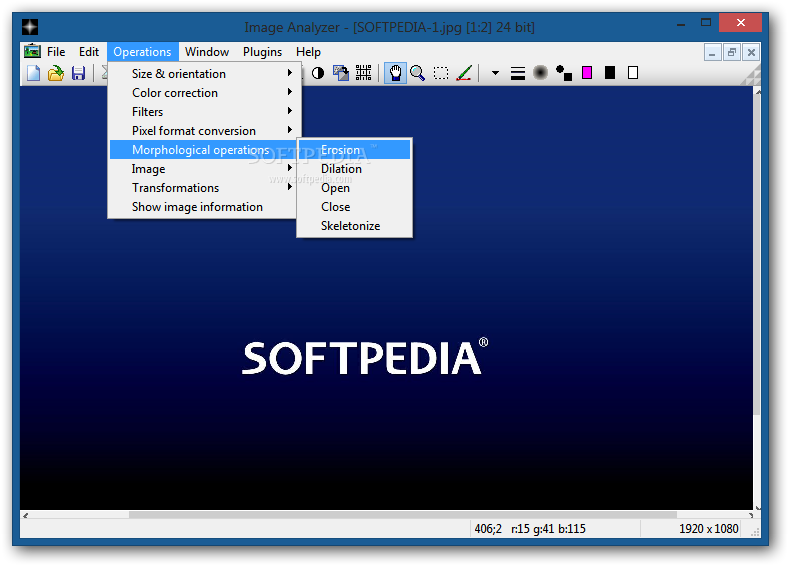Click the star icon in title bar
This screenshot has height=566, width=789.
pyautogui.click(x=30, y=27)
